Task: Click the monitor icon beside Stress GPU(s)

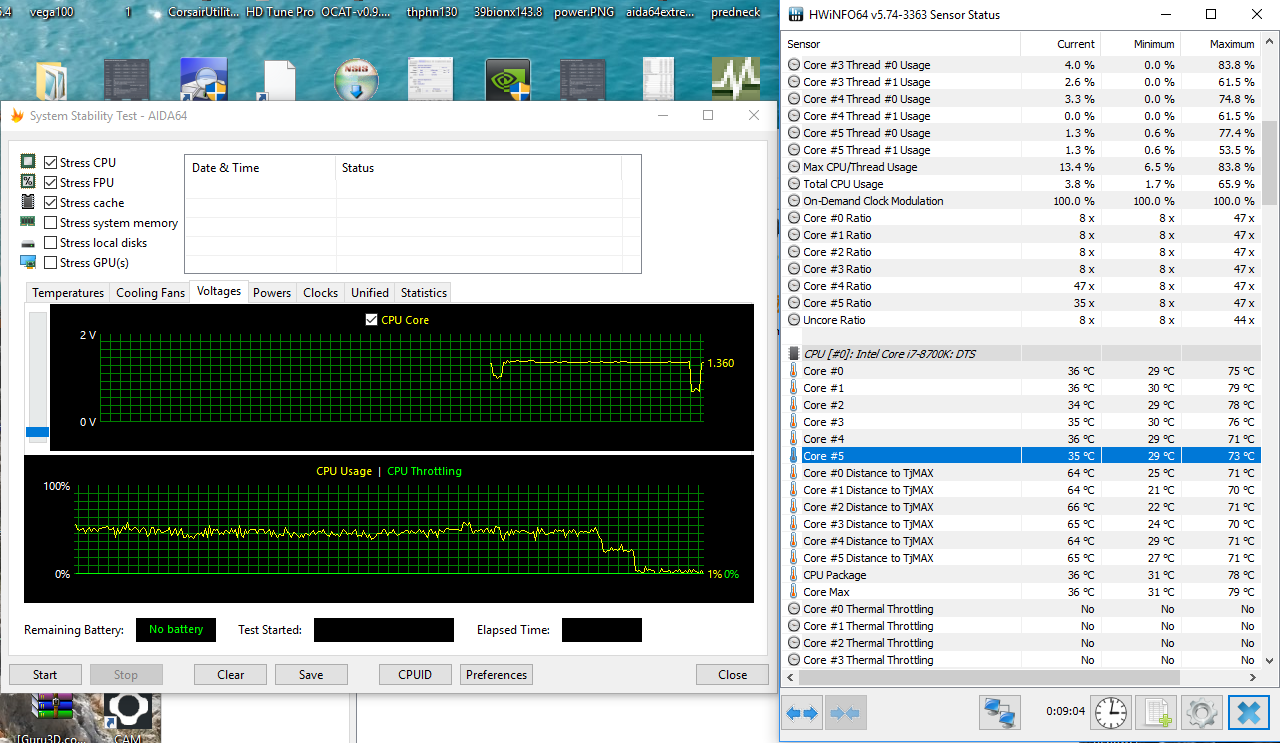Action: click(x=28, y=262)
